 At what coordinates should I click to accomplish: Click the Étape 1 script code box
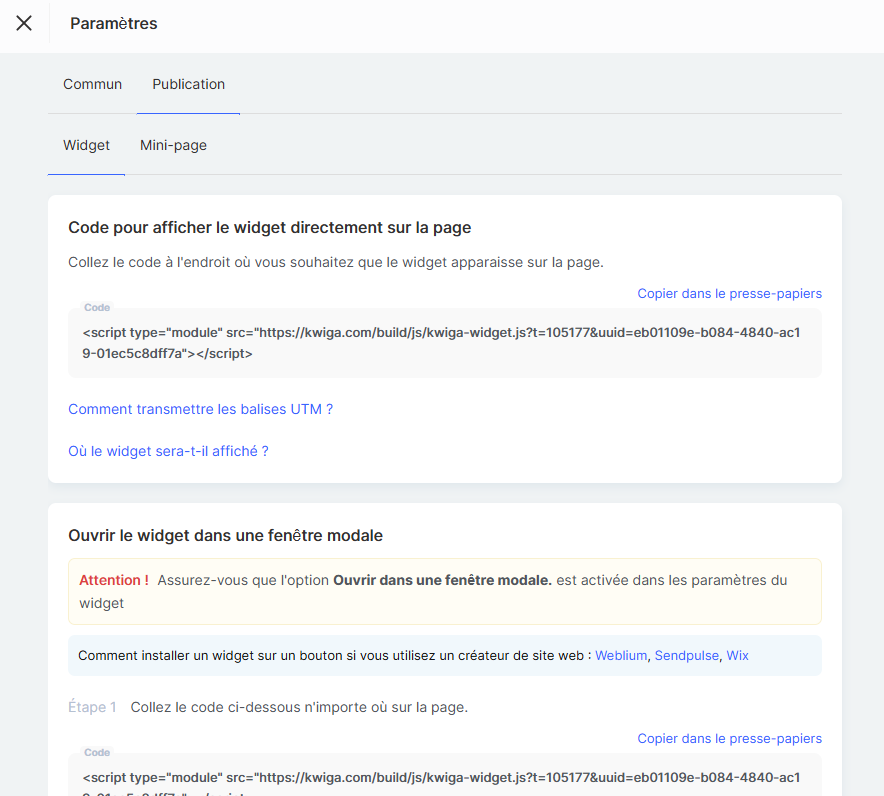click(x=444, y=778)
